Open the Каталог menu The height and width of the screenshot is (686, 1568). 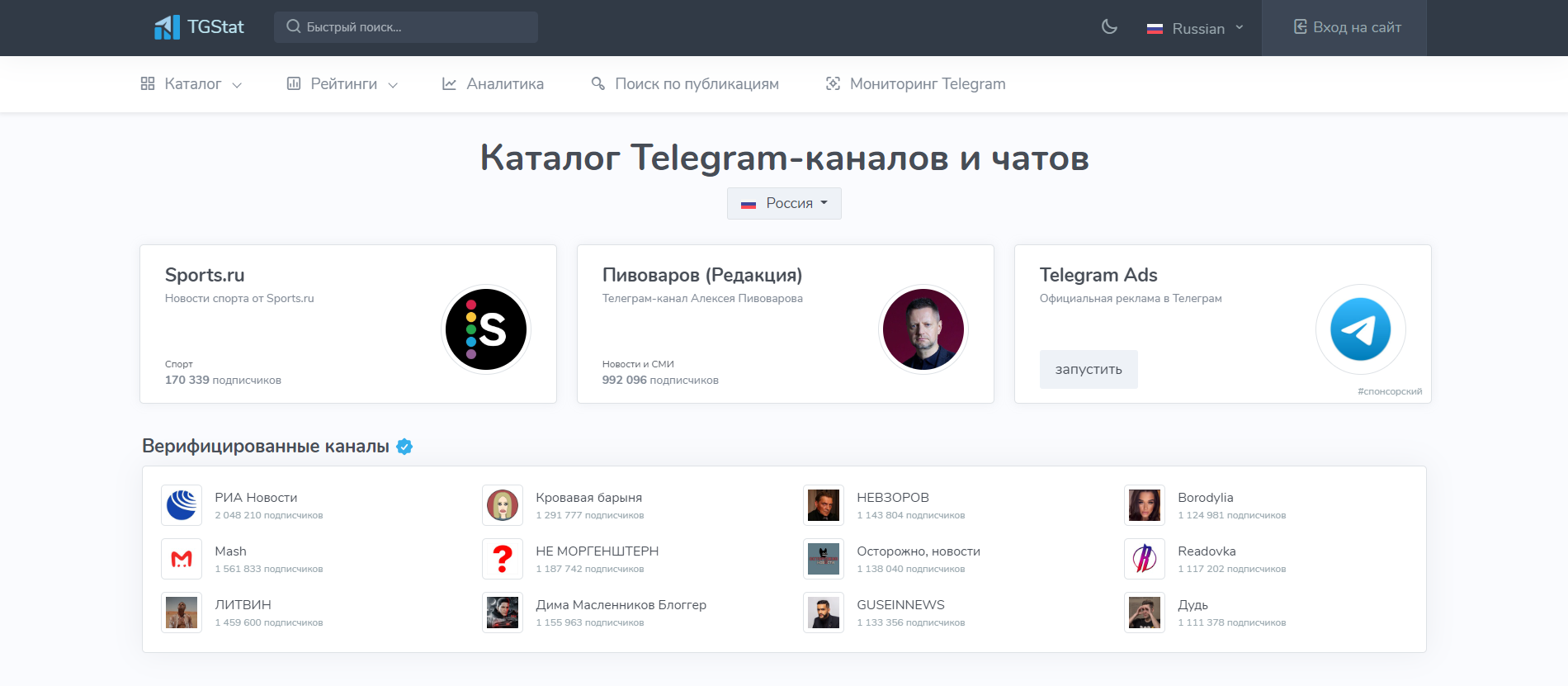(x=191, y=84)
